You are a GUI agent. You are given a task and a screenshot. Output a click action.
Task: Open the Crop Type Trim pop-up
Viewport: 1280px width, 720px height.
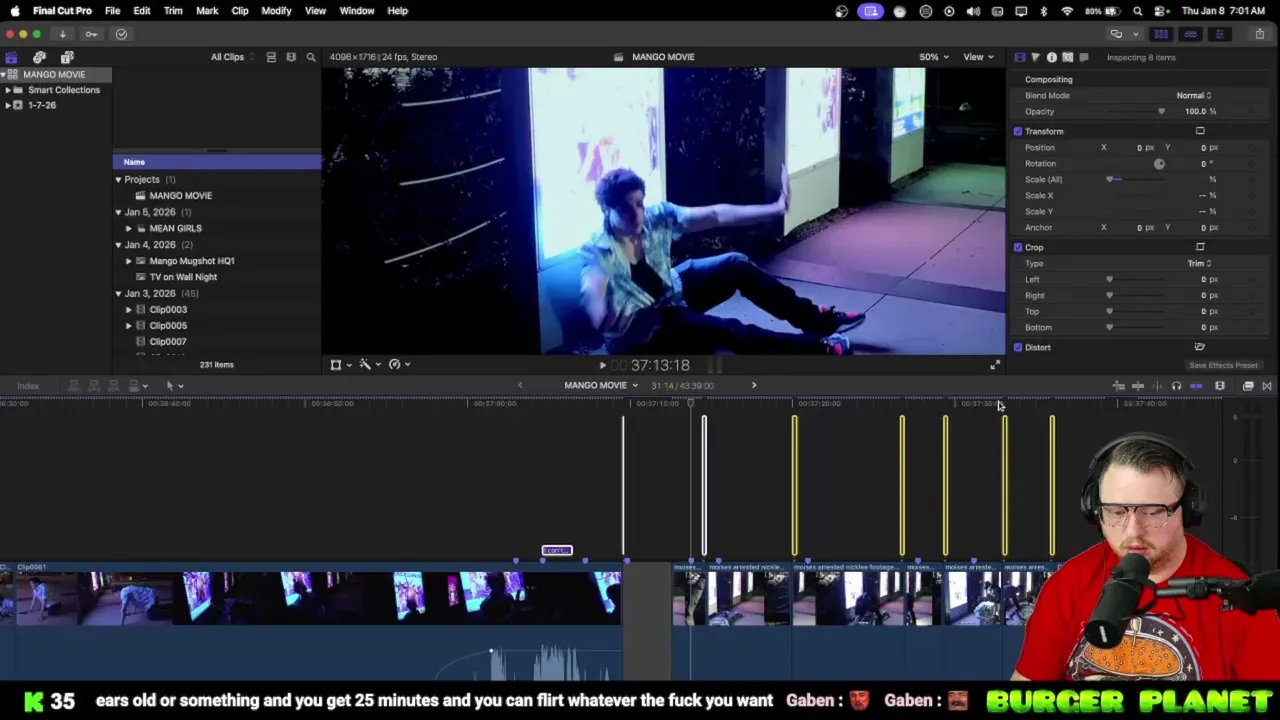pyautogui.click(x=1199, y=263)
